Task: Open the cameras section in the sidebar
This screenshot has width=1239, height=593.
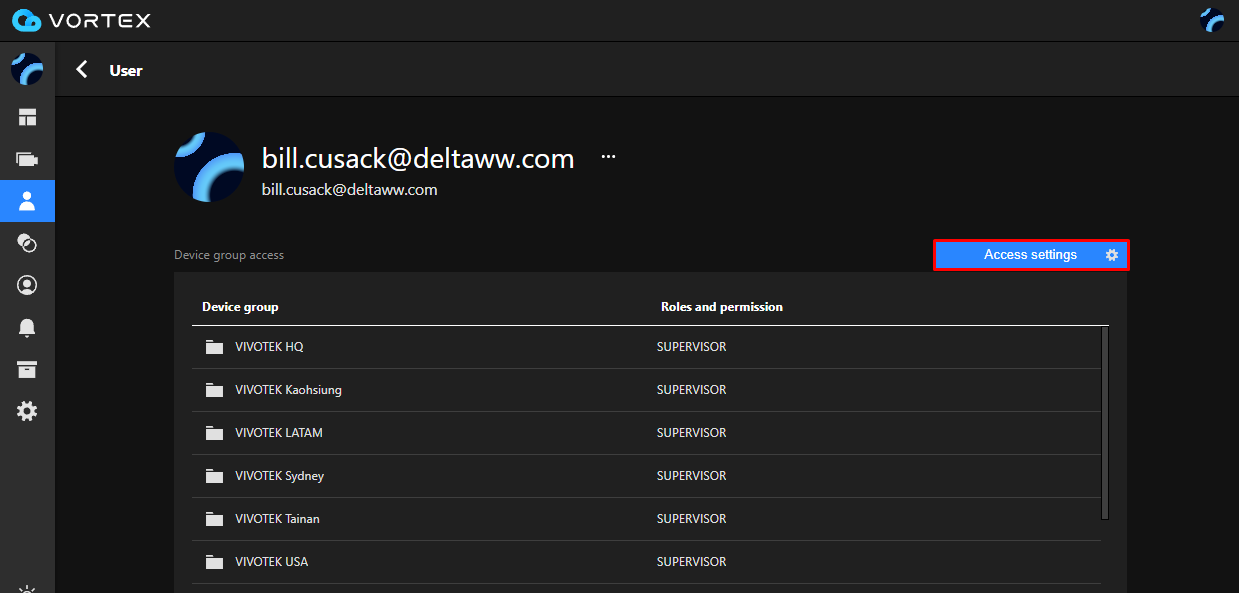Action: pyautogui.click(x=27, y=159)
